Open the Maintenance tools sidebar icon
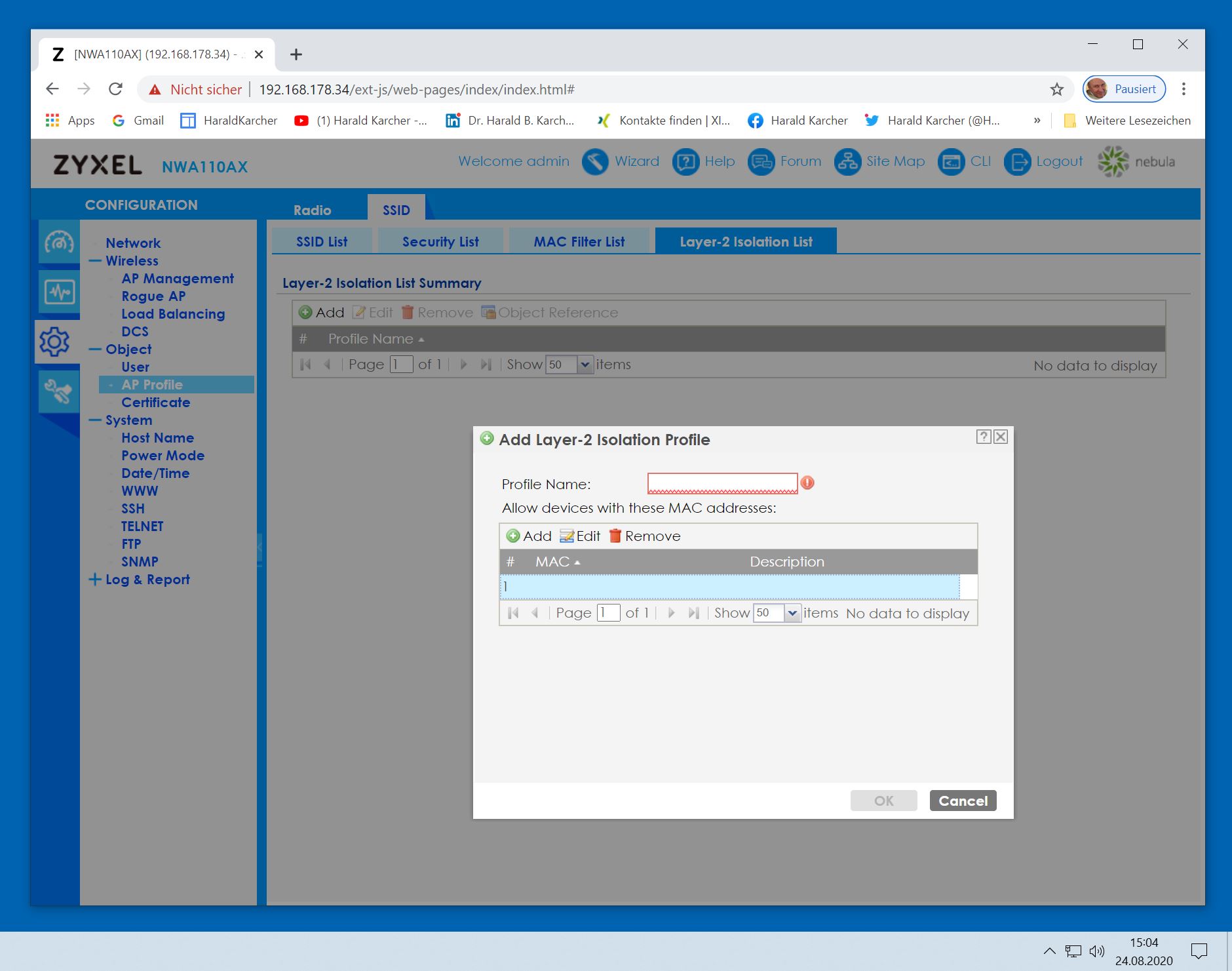The width and height of the screenshot is (1232, 971). [58, 391]
